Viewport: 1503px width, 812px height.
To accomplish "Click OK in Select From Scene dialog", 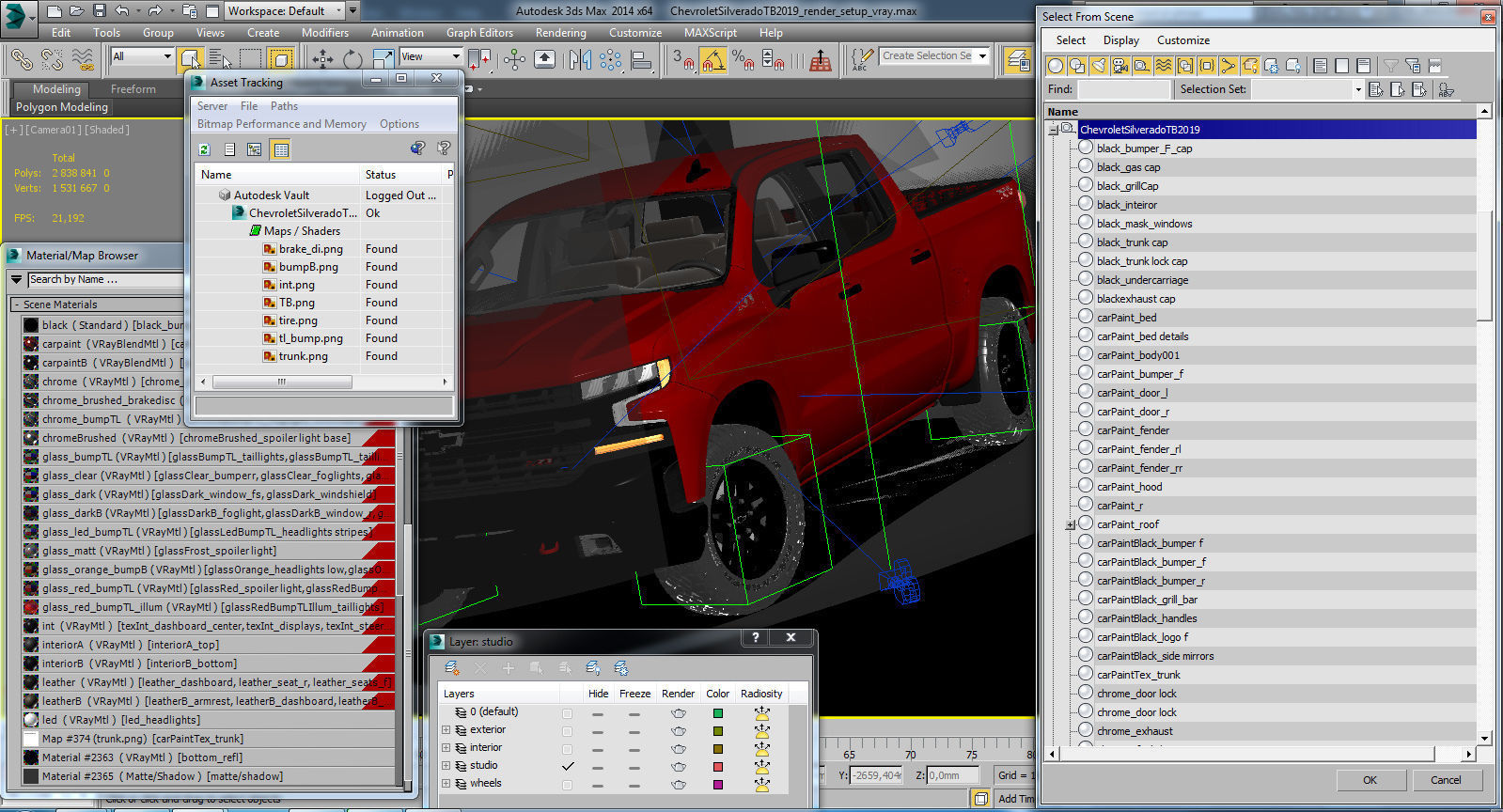I will [x=1370, y=780].
